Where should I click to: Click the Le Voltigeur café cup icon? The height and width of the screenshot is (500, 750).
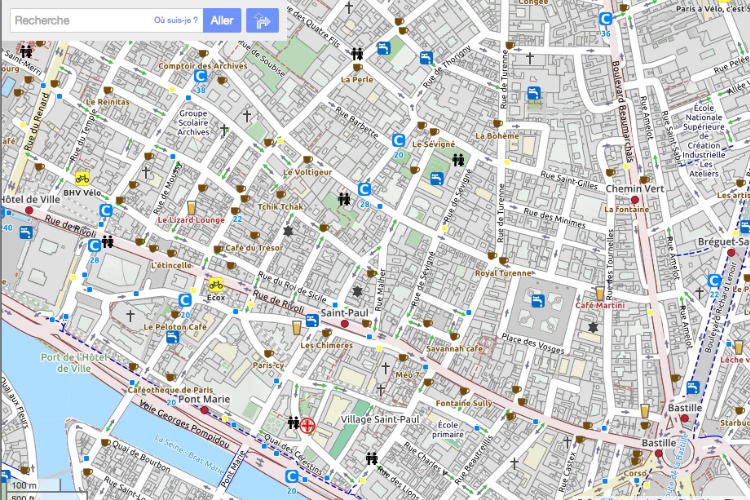point(308,159)
